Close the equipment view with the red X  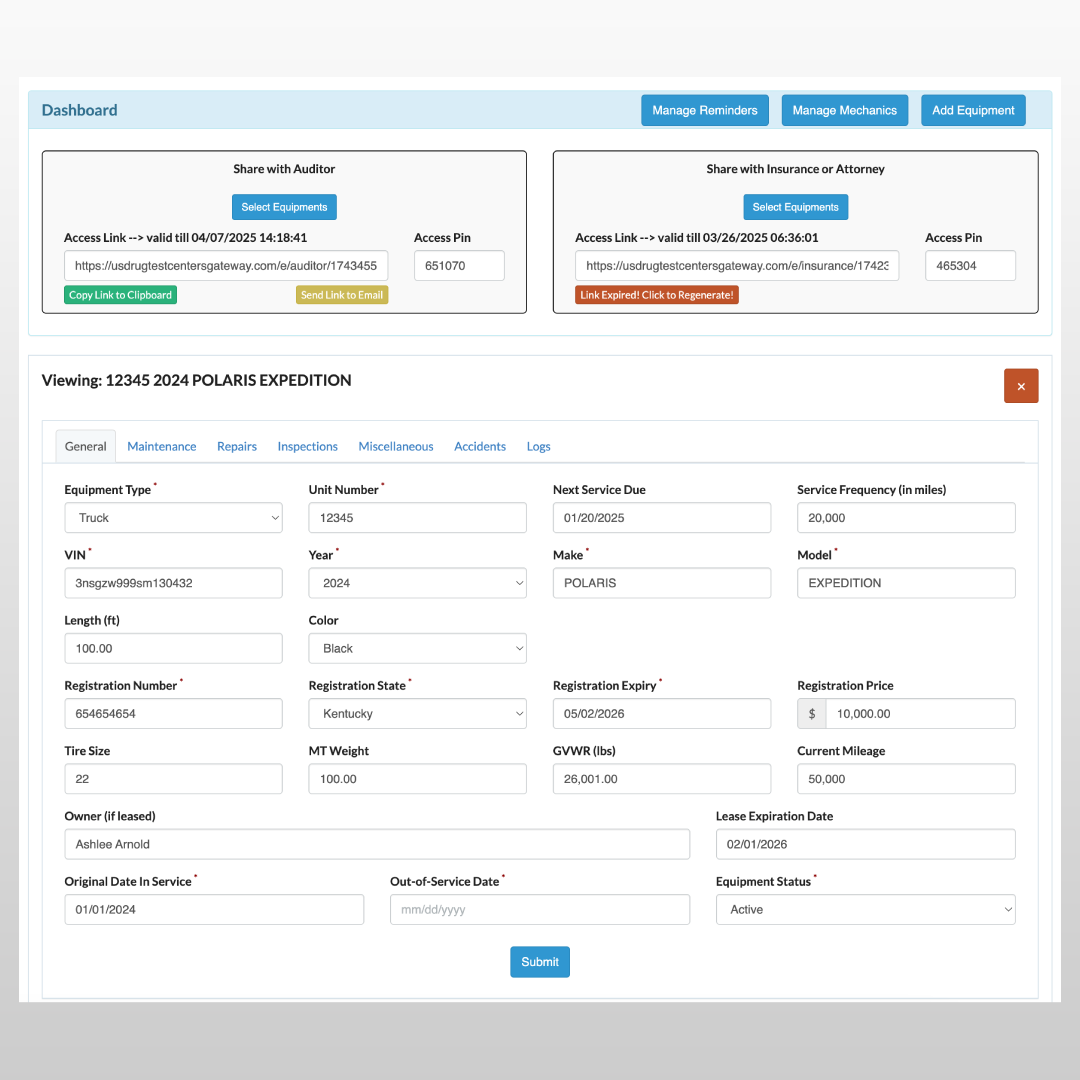(1020, 386)
